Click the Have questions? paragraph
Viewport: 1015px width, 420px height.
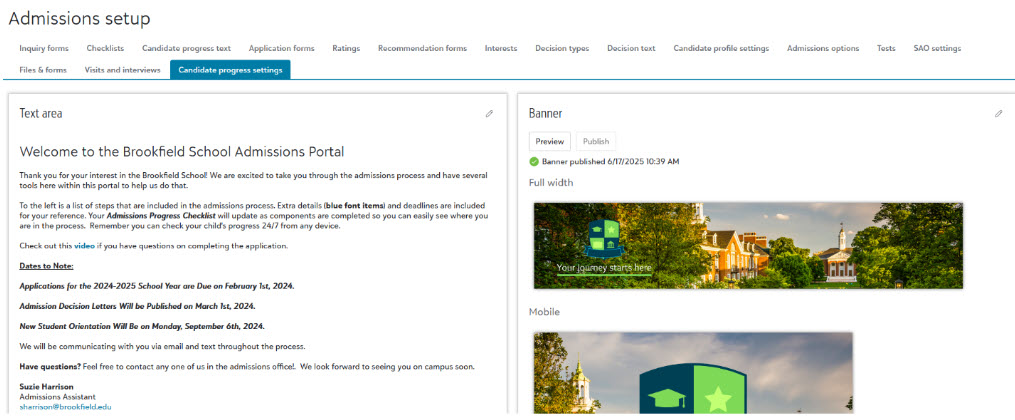pos(247,366)
